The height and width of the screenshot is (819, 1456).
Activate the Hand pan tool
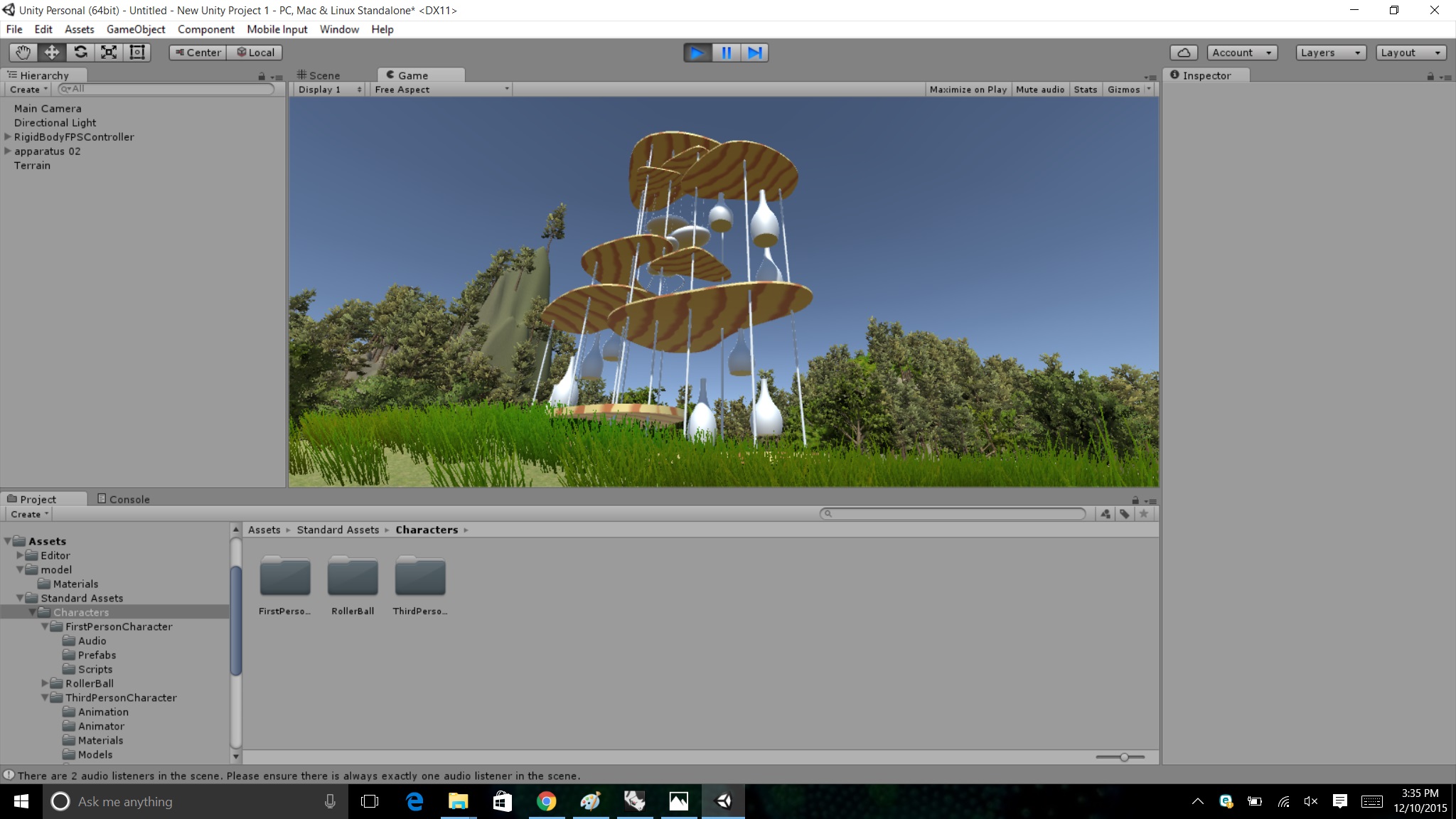pos(21,52)
